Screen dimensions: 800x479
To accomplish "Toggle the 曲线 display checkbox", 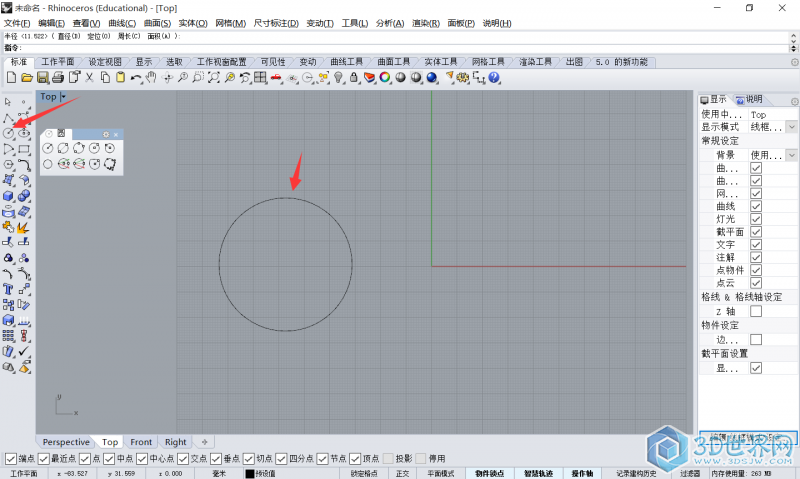I will click(756, 207).
